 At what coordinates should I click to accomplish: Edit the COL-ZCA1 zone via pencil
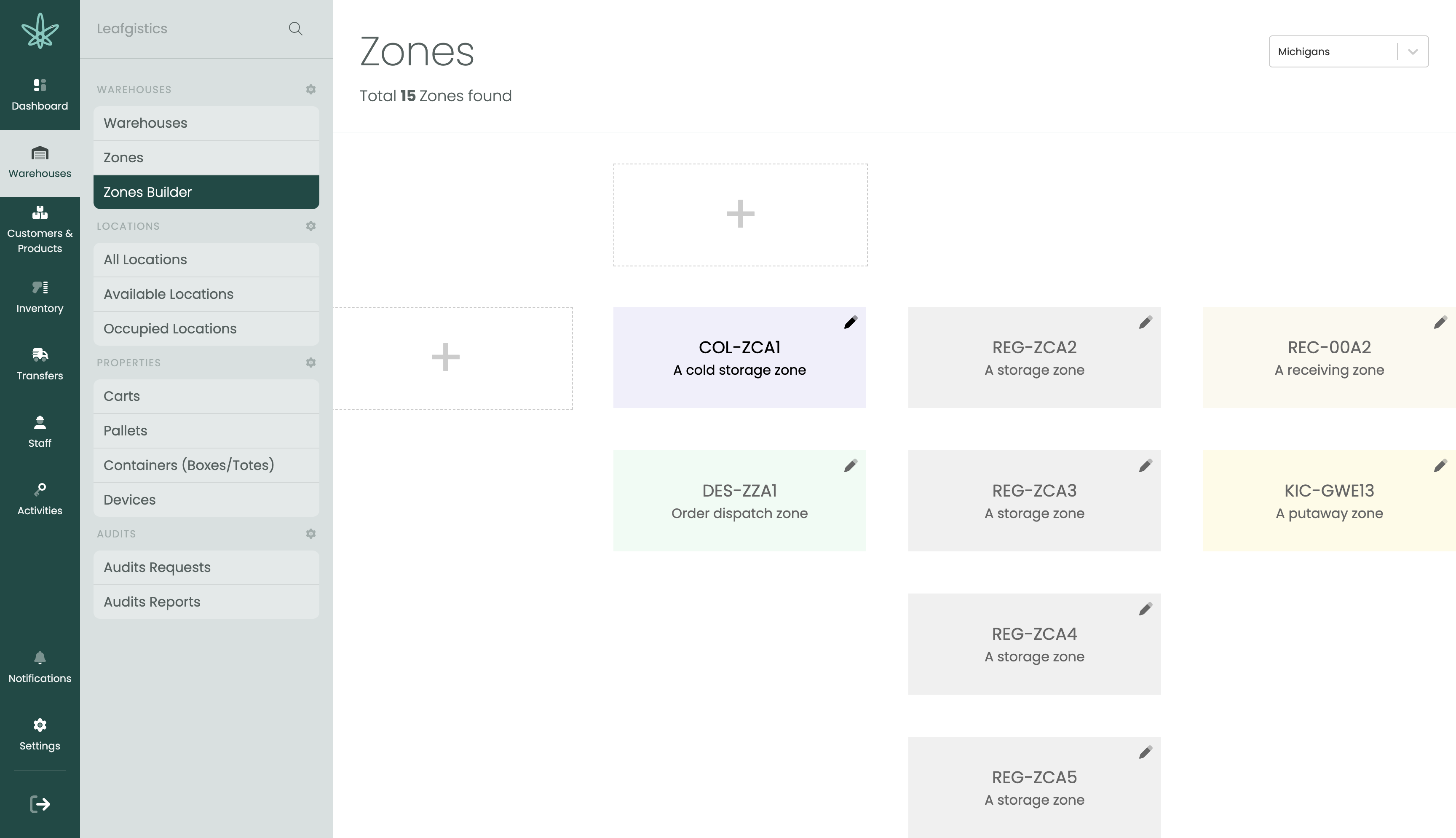click(x=851, y=322)
